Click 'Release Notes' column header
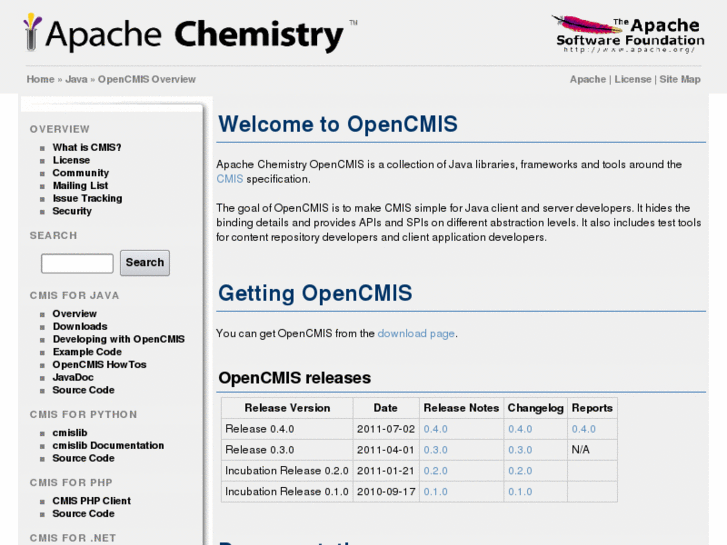This screenshot has width=727, height=545. click(x=461, y=408)
